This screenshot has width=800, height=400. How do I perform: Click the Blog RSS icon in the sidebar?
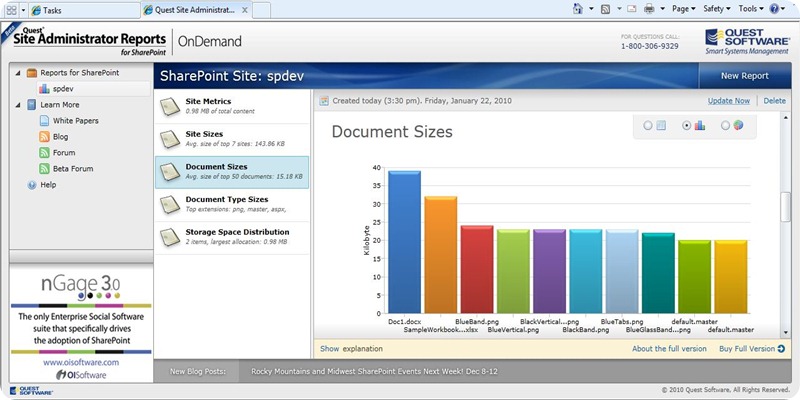pos(44,137)
